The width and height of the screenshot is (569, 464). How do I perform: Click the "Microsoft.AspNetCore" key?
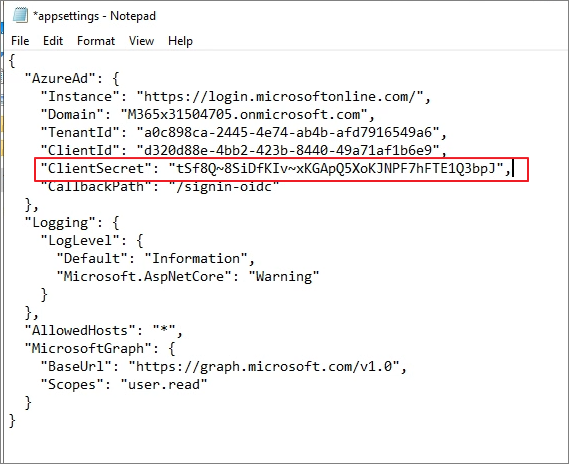coord(144,276)
